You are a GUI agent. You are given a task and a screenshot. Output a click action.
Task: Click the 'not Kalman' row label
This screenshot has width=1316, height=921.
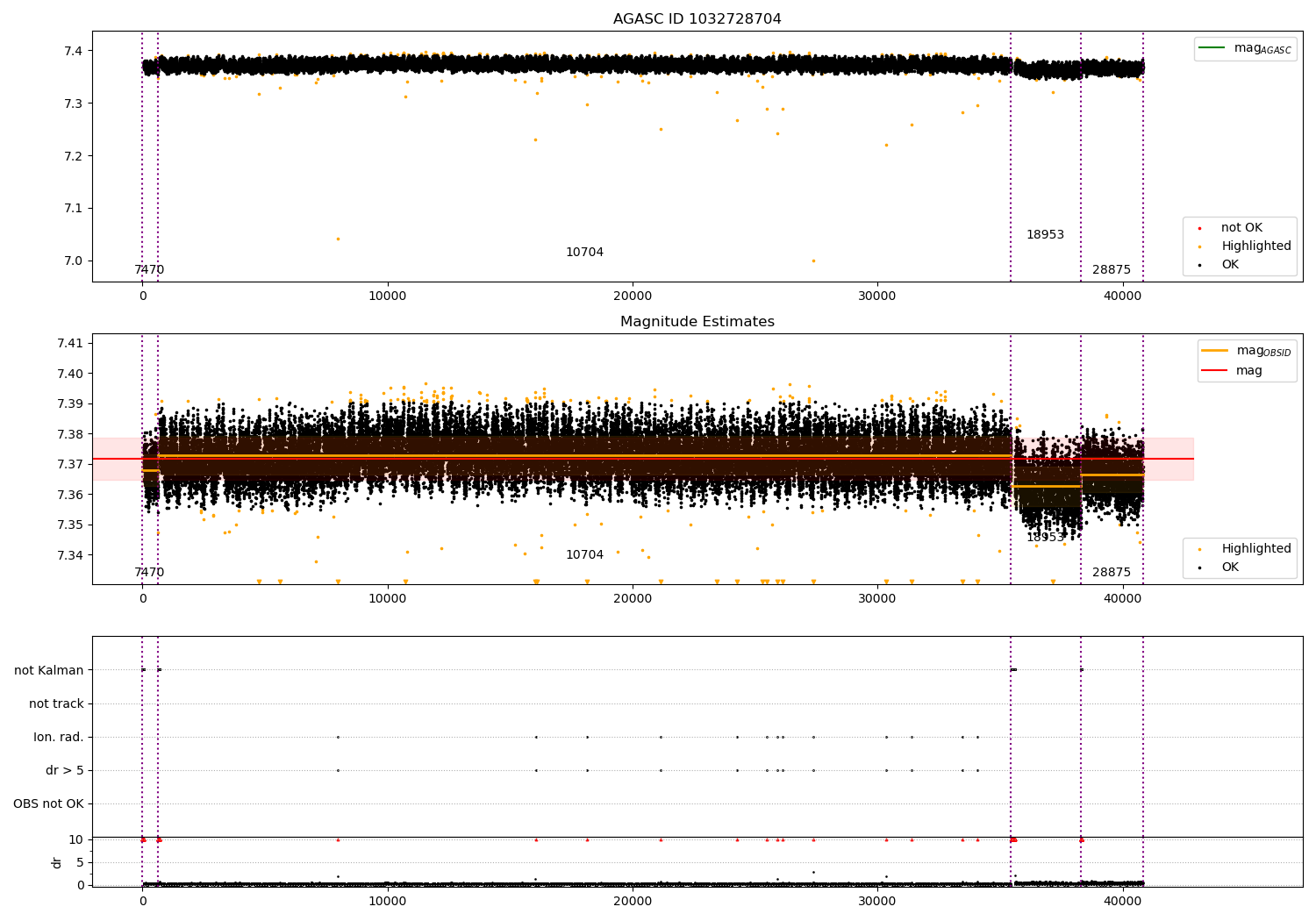(49, 671)
